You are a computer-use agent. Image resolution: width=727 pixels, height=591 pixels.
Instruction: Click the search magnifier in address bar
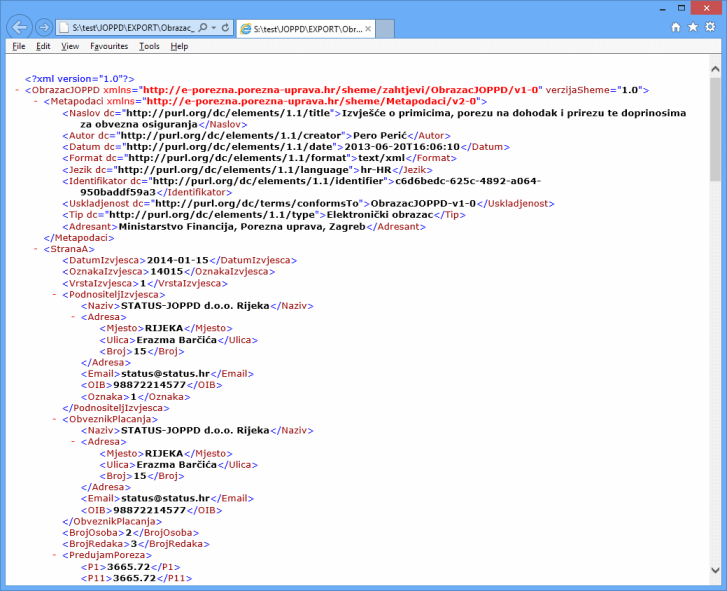click(x=203, y=28)
